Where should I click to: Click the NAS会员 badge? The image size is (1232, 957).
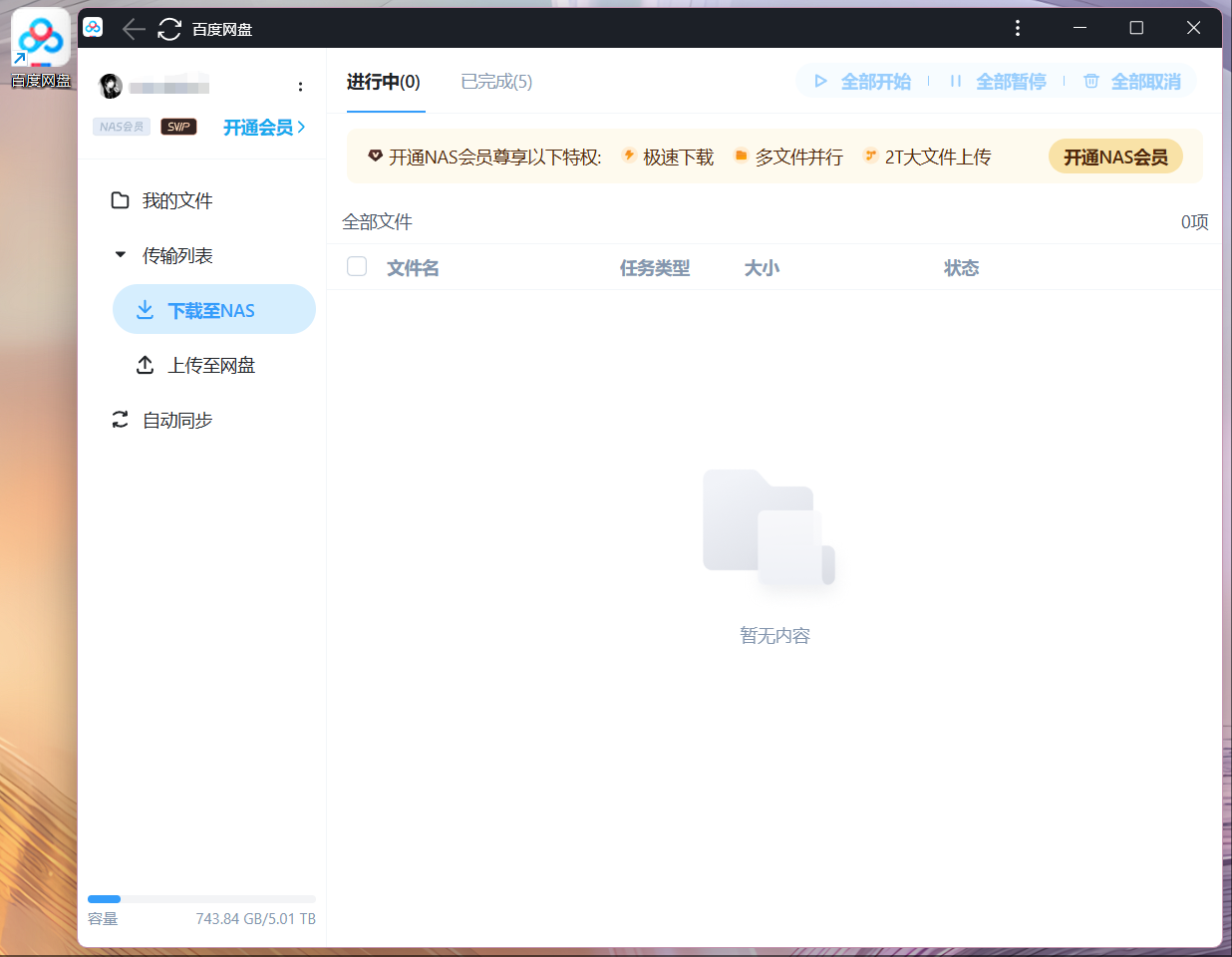pos(122,127)
